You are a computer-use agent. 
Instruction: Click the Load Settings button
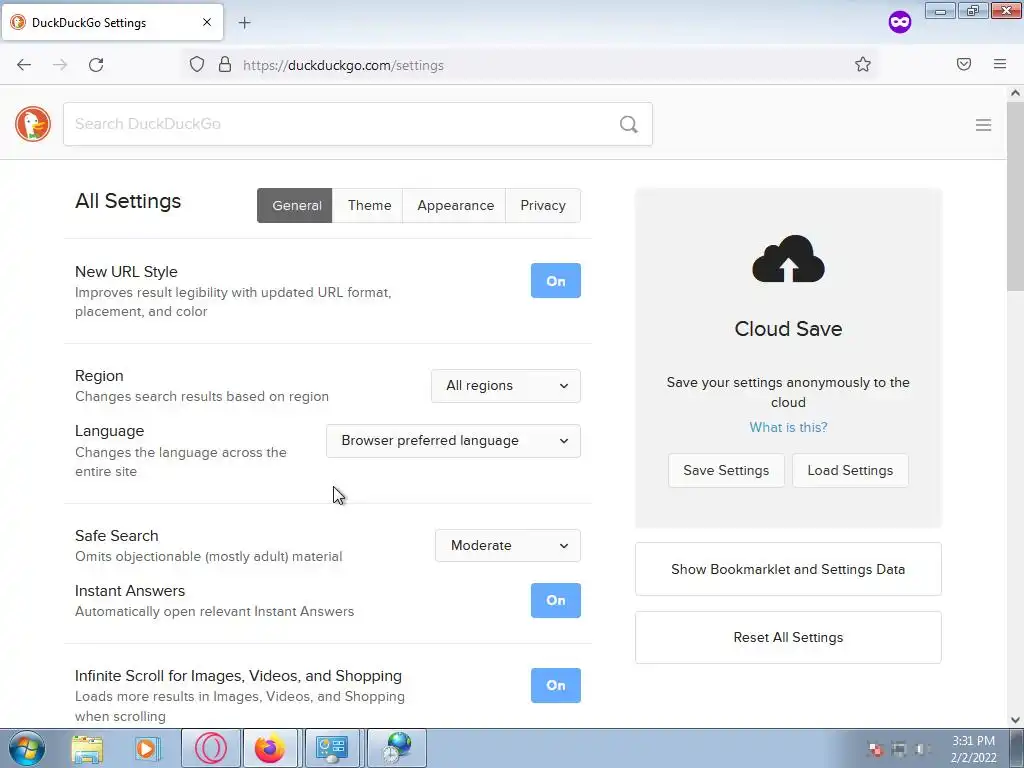850,470
